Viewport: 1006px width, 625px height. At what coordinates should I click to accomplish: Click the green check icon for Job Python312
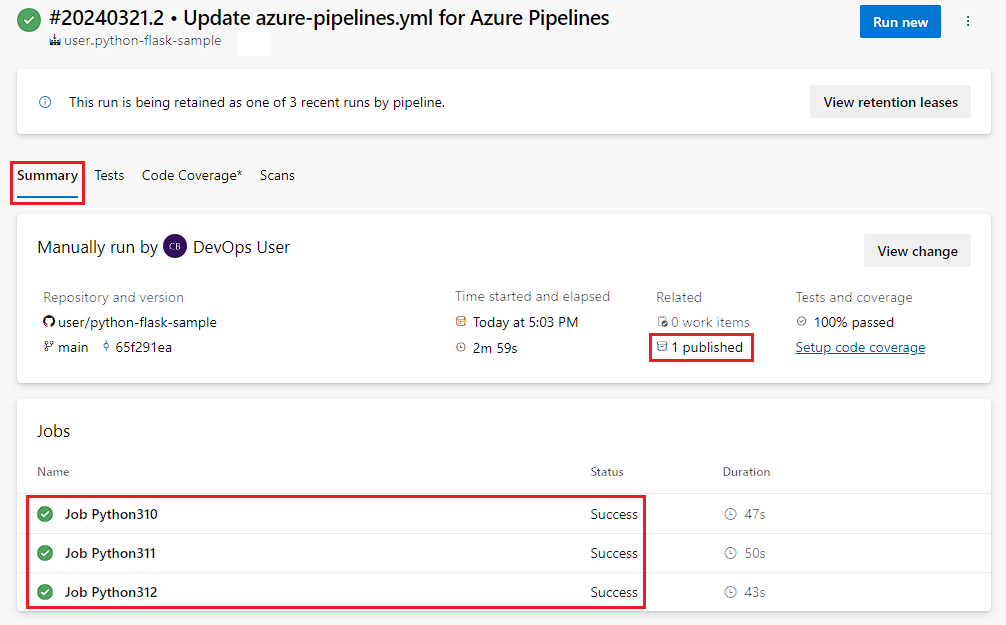coord(45,592)
